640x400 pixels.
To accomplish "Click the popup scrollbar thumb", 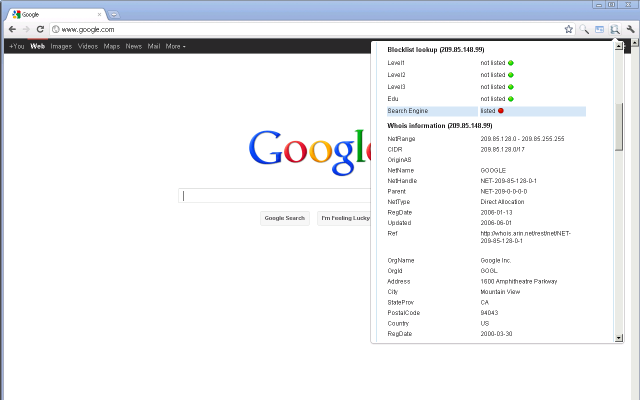I will point(619,127).
